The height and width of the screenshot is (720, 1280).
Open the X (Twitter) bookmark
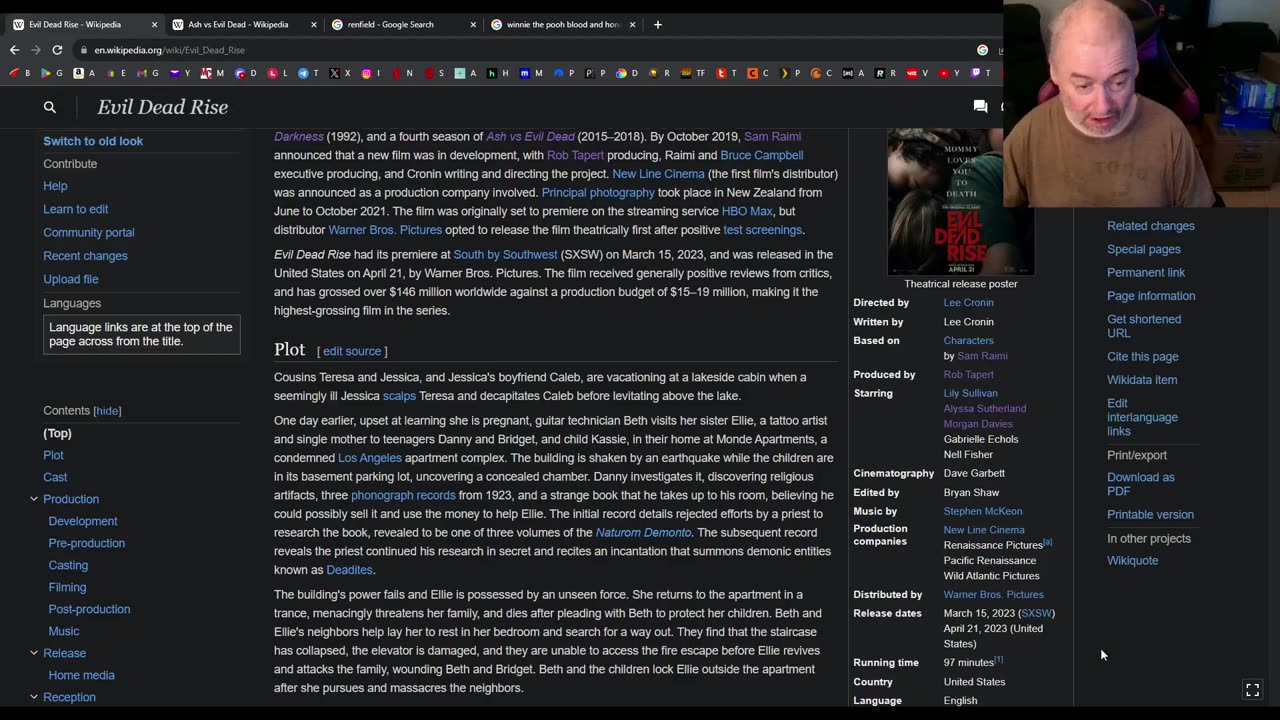point(334,73)
